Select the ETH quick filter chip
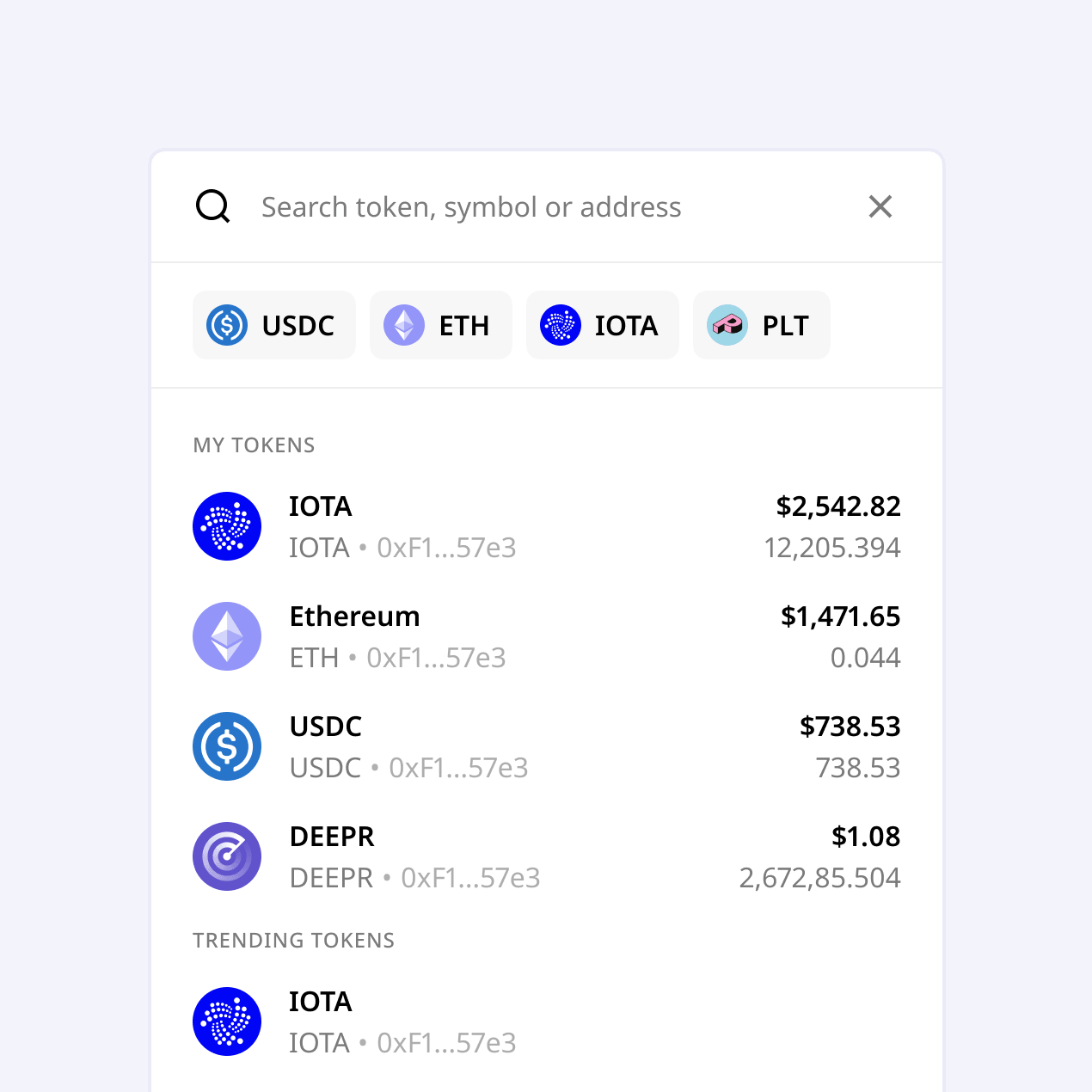 (440, 325)
